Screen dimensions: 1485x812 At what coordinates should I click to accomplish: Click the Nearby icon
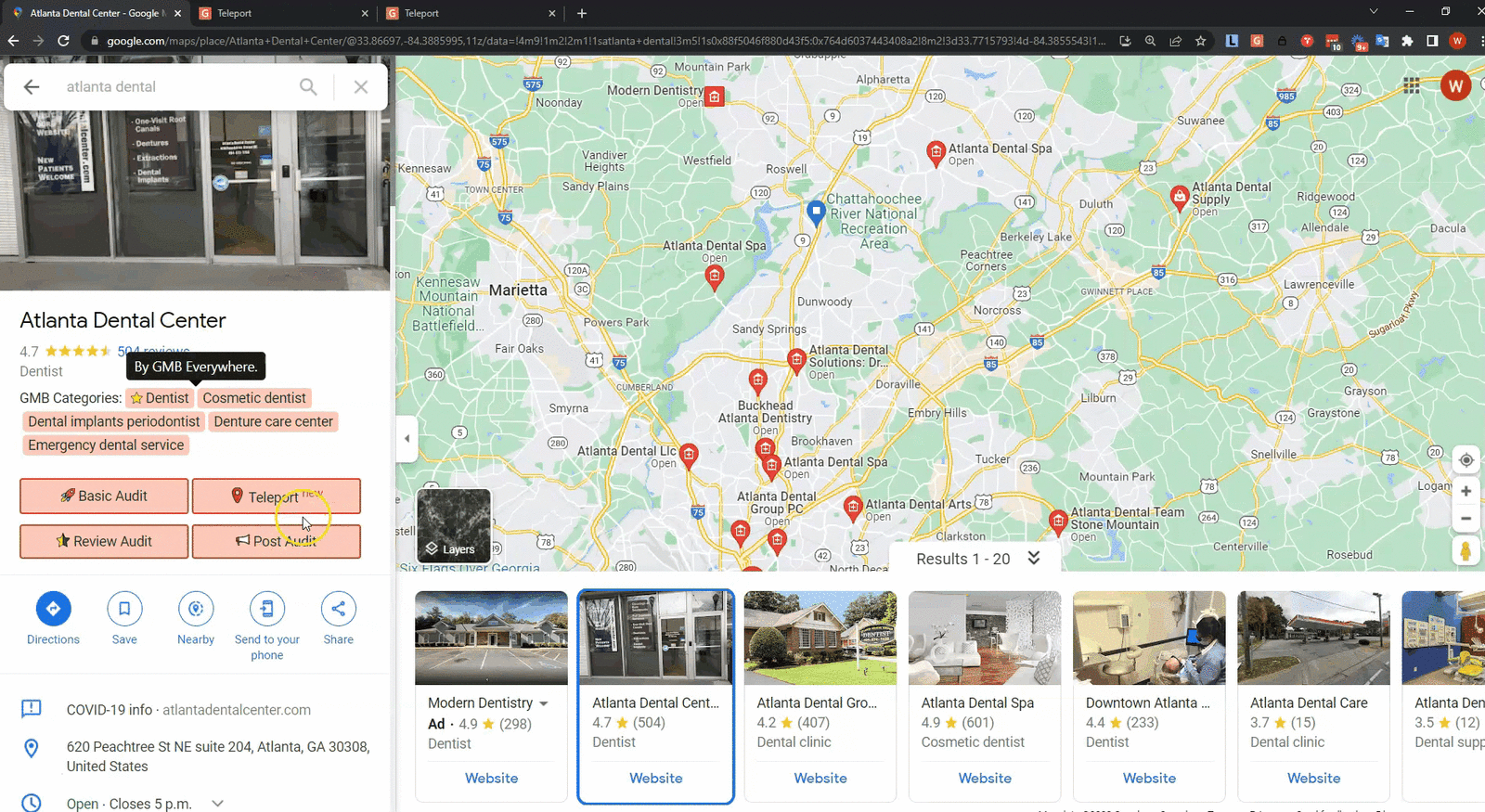pos(196,609)
